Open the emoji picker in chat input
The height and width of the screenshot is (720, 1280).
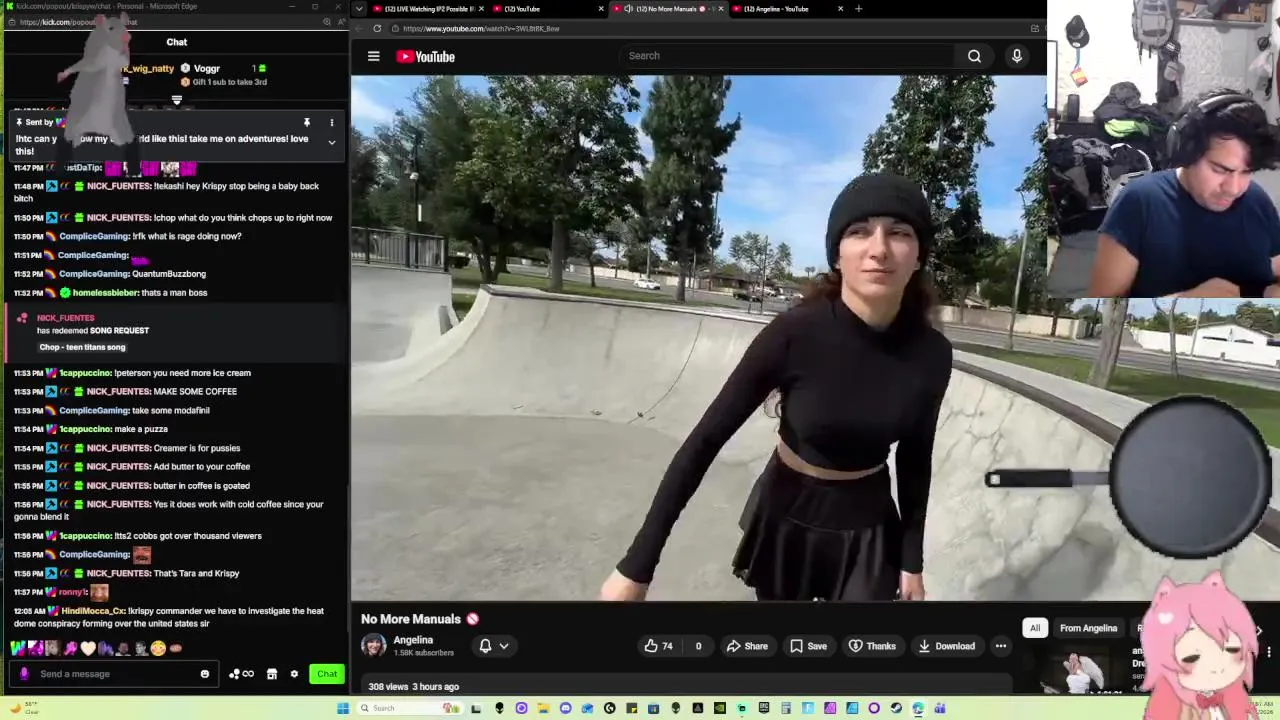click(x=205, y=674)
